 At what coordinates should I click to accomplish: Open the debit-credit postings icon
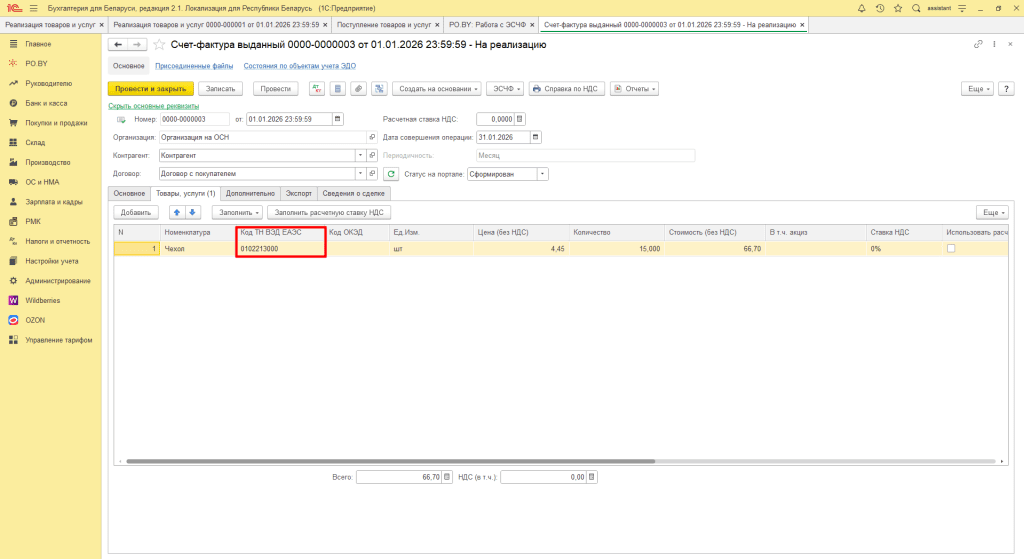(317, 89)
